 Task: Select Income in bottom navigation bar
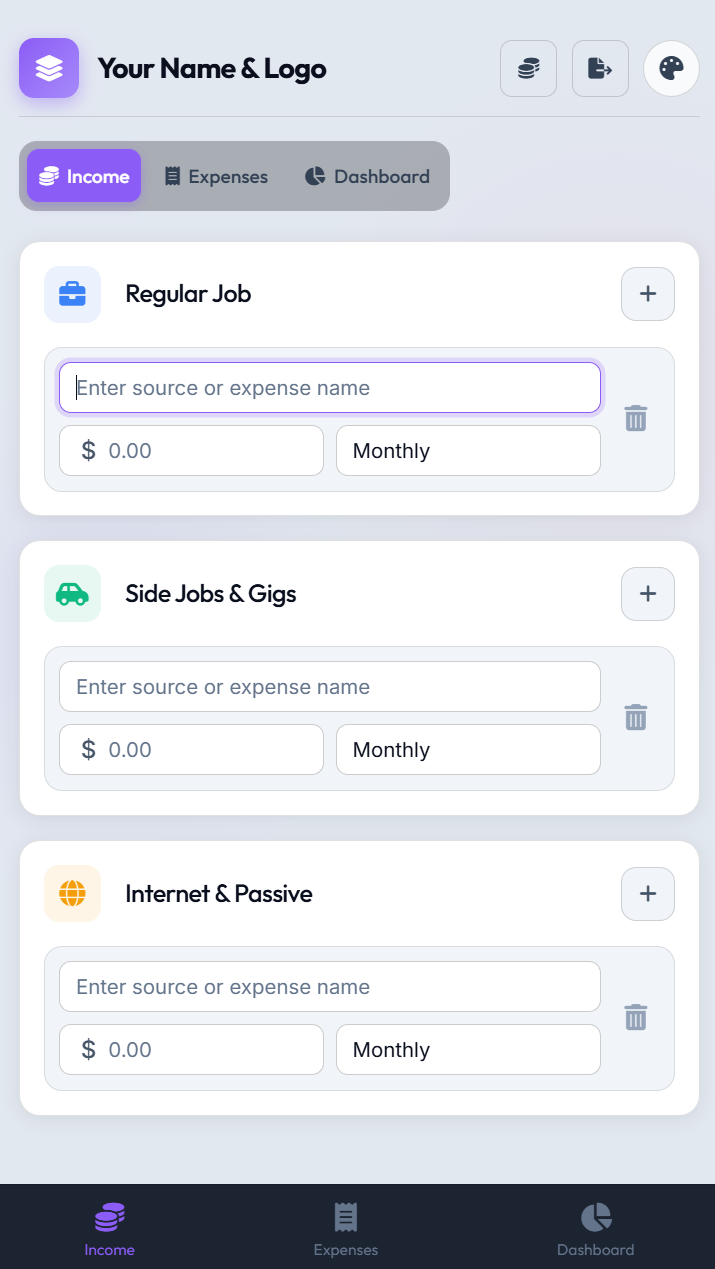point(110,1230)
